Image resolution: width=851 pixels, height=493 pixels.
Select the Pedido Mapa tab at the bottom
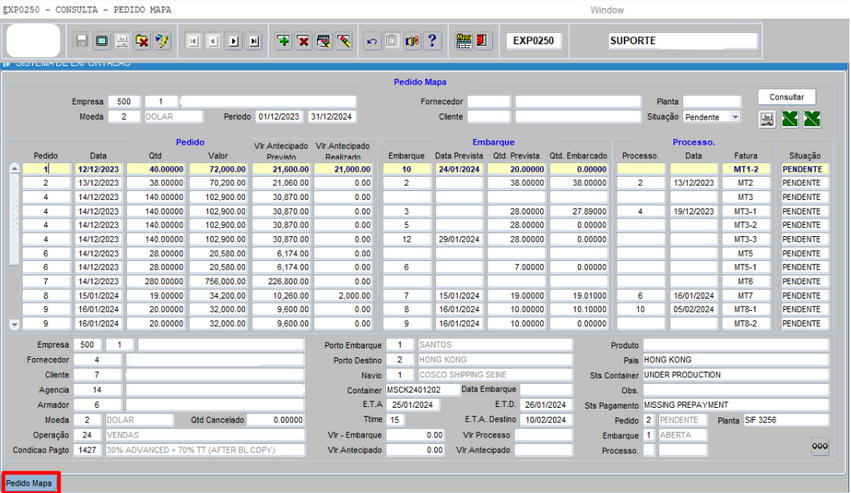[30, 483]
